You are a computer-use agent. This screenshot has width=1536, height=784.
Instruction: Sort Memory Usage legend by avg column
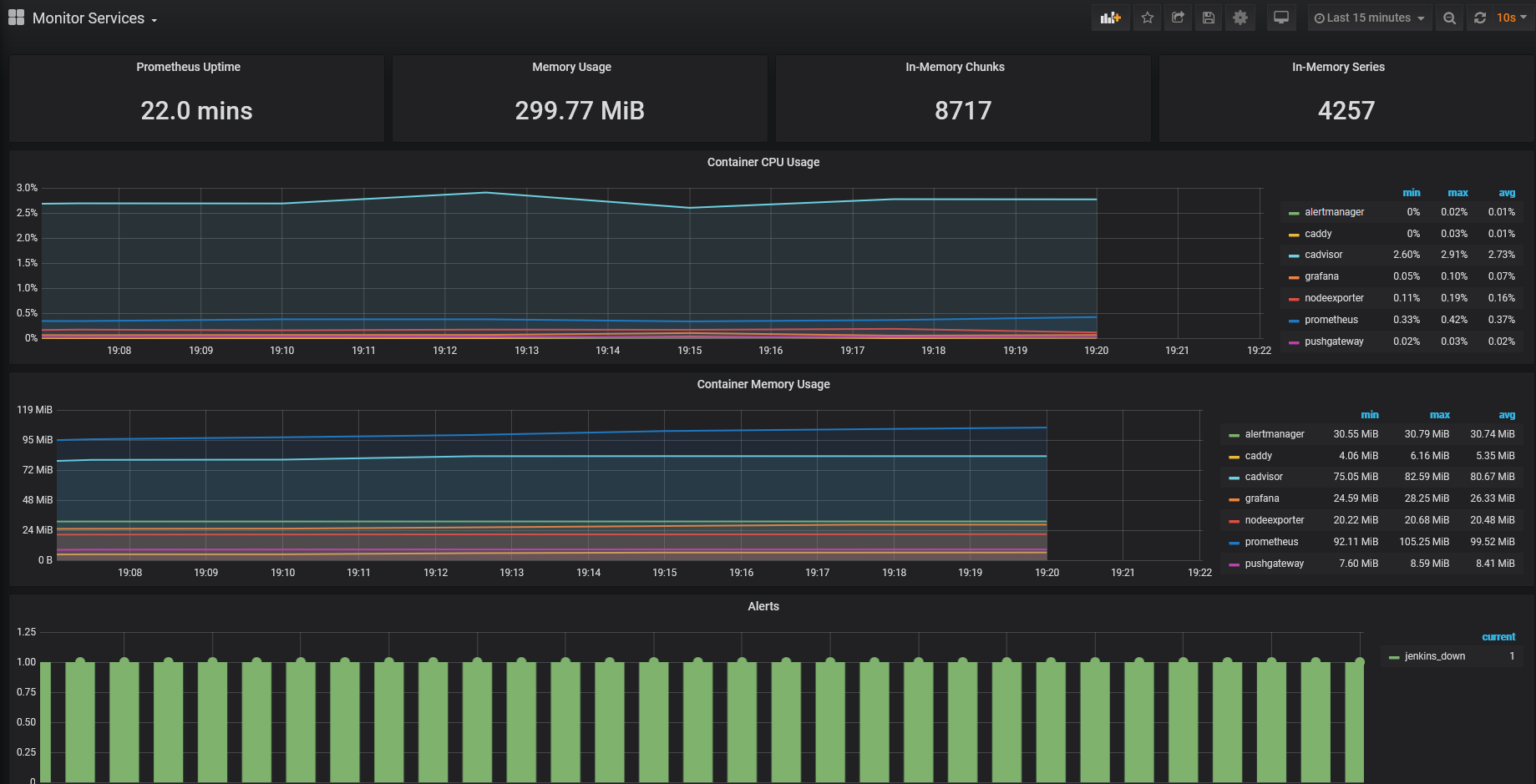[x=1506, y=415]
